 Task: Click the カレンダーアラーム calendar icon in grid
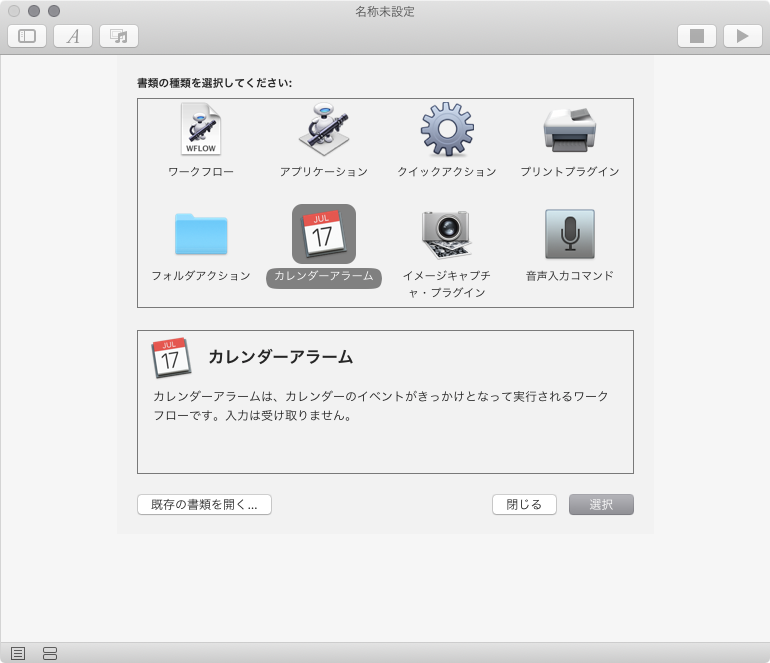pos(324,234)
